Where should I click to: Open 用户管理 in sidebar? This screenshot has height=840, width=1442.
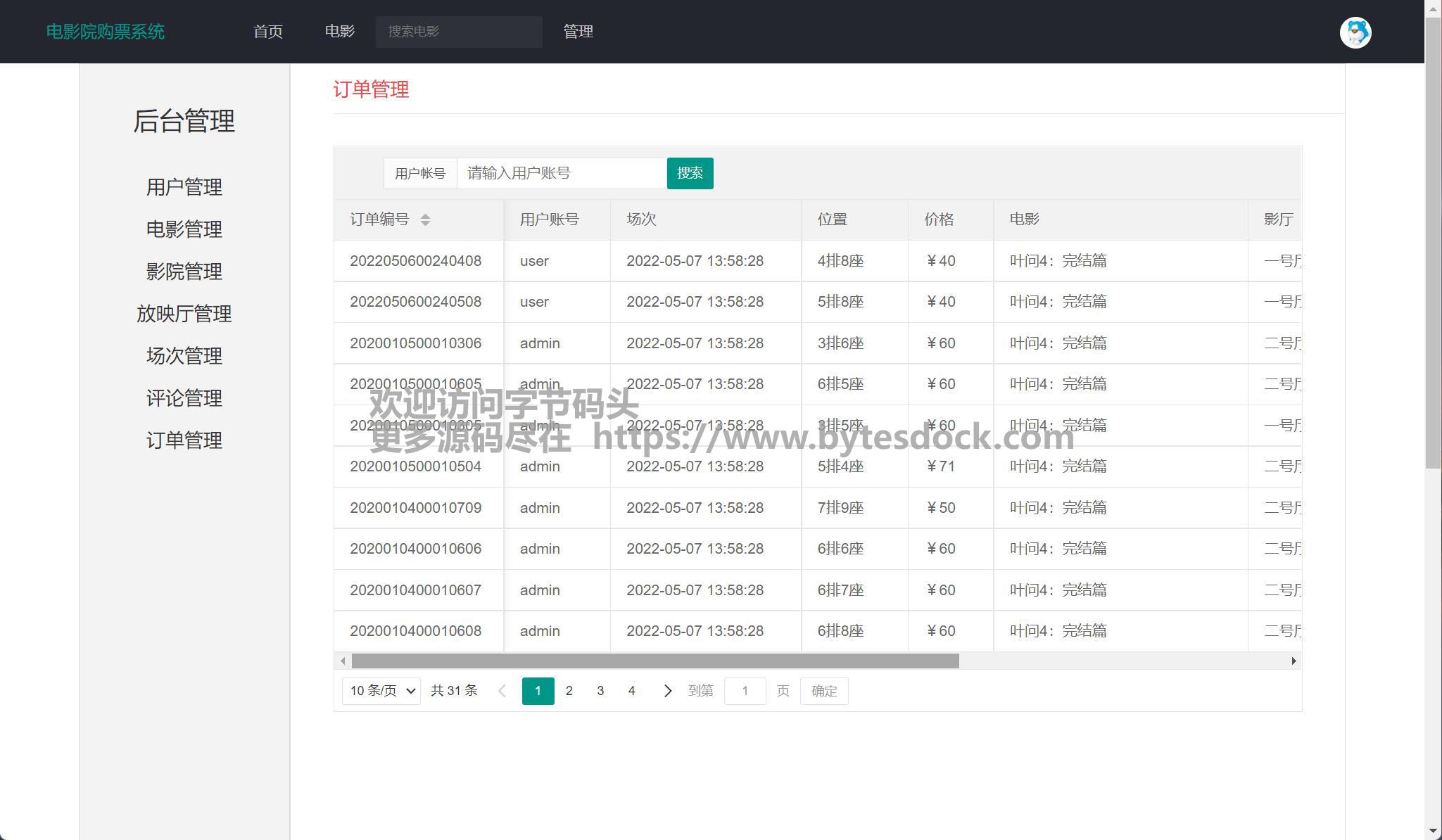point(184,187)
